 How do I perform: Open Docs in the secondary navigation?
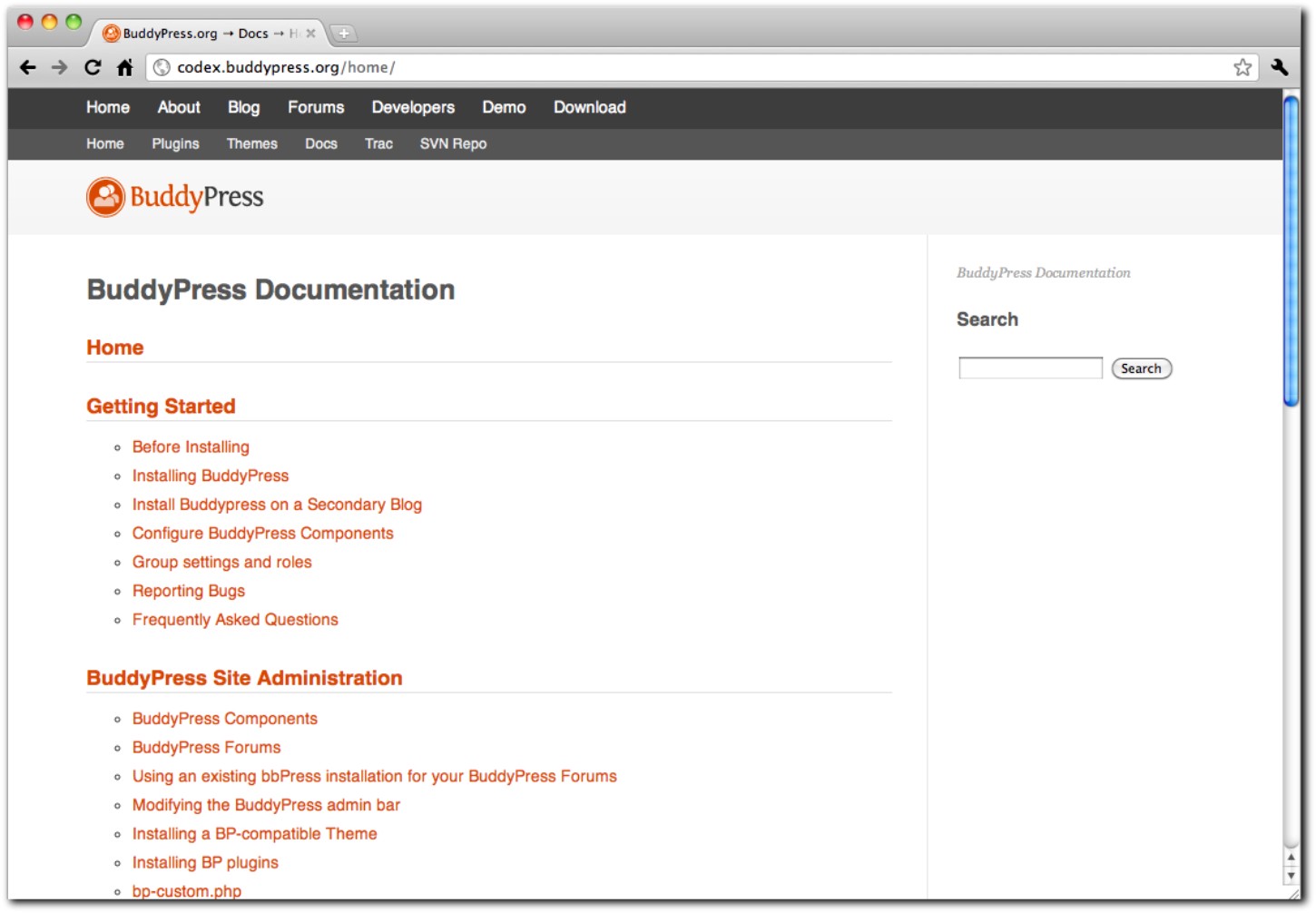[x=321, y=143]
